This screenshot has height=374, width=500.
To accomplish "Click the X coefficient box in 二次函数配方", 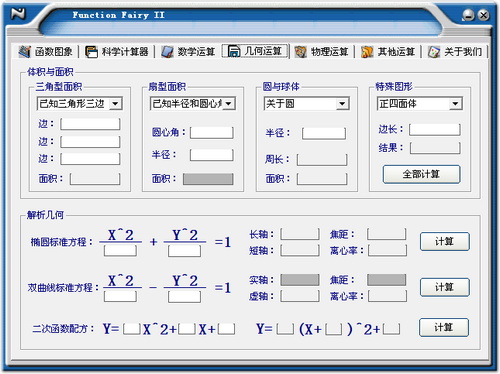I will (x=187, y=329).
